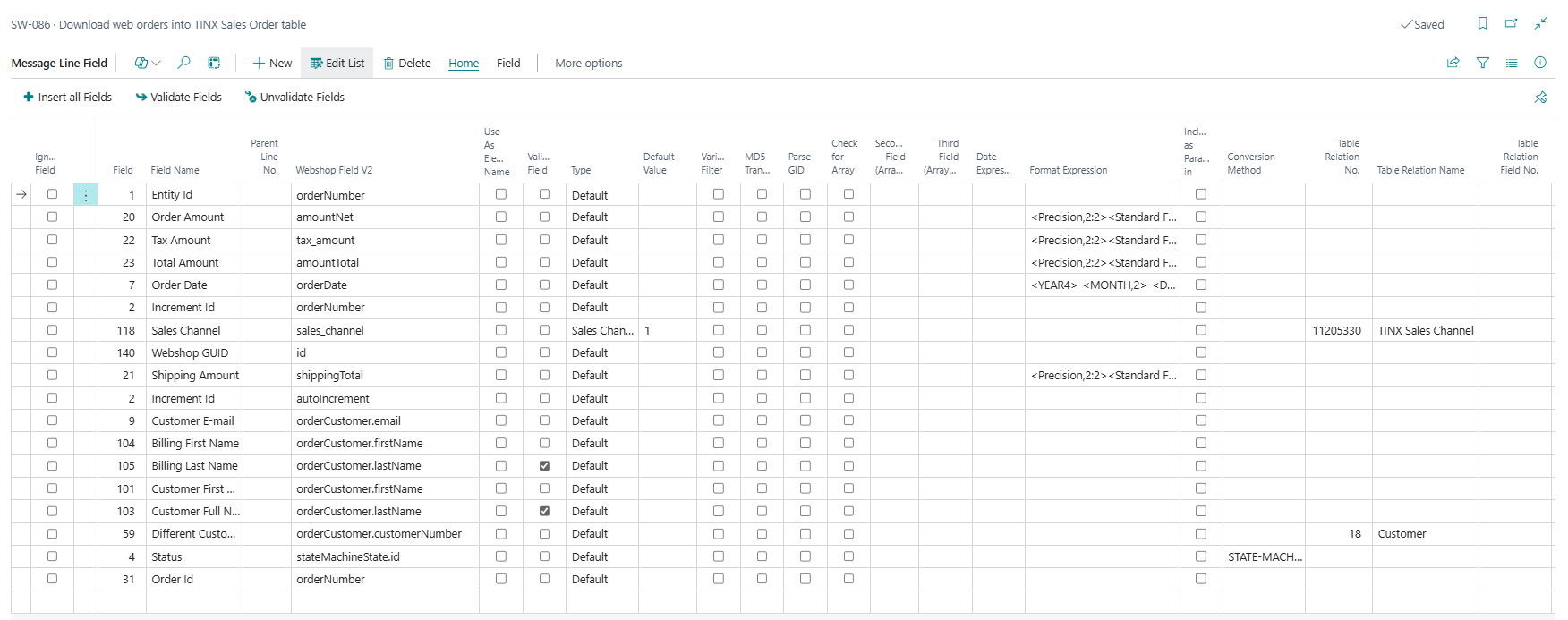Click the Table Relation Name column header
This screenshot has width=1568, height=620.
pyautogui.click(x=1421, y=170)
